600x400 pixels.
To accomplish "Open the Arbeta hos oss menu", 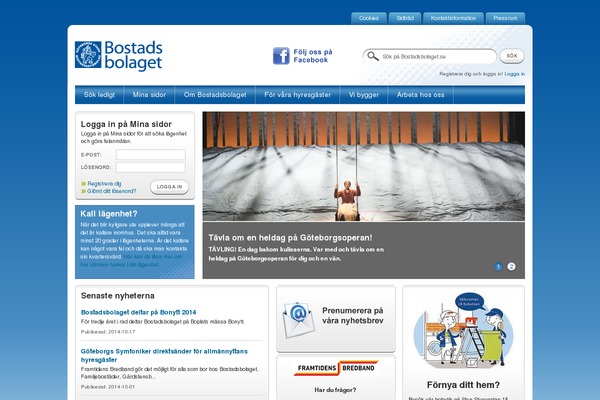I will [421, 95].
